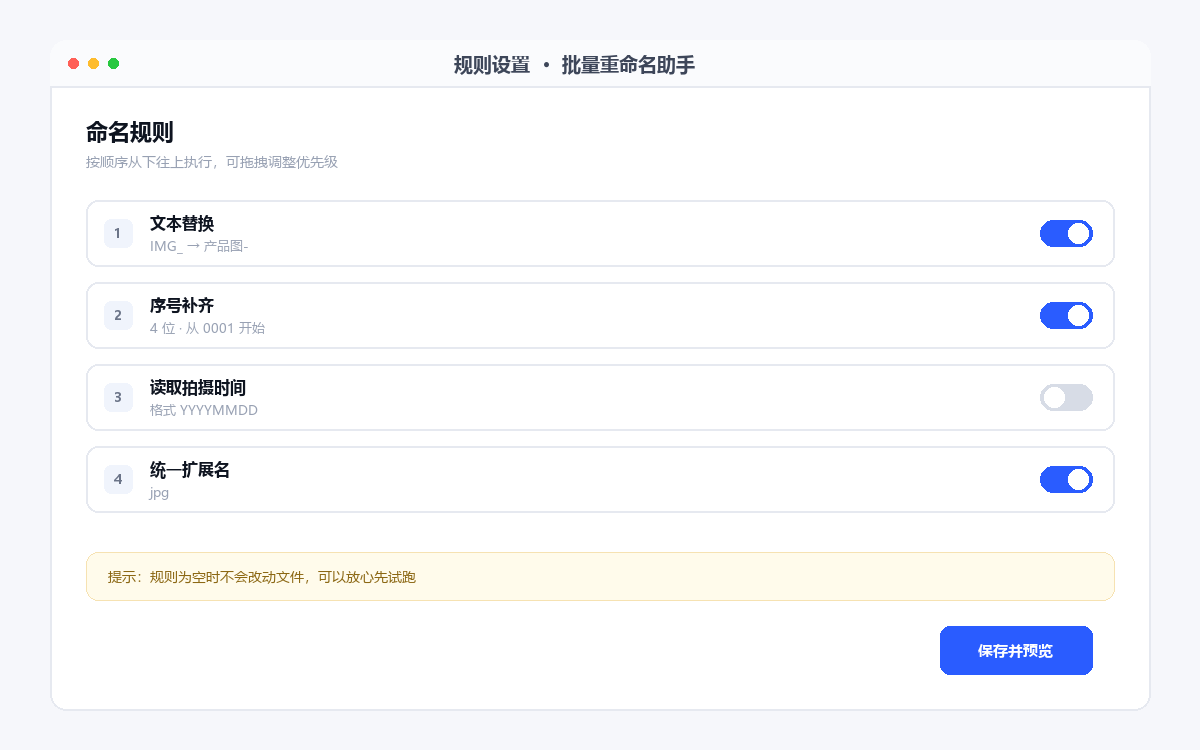Click the "jpg" extension value

pos(159,493)
